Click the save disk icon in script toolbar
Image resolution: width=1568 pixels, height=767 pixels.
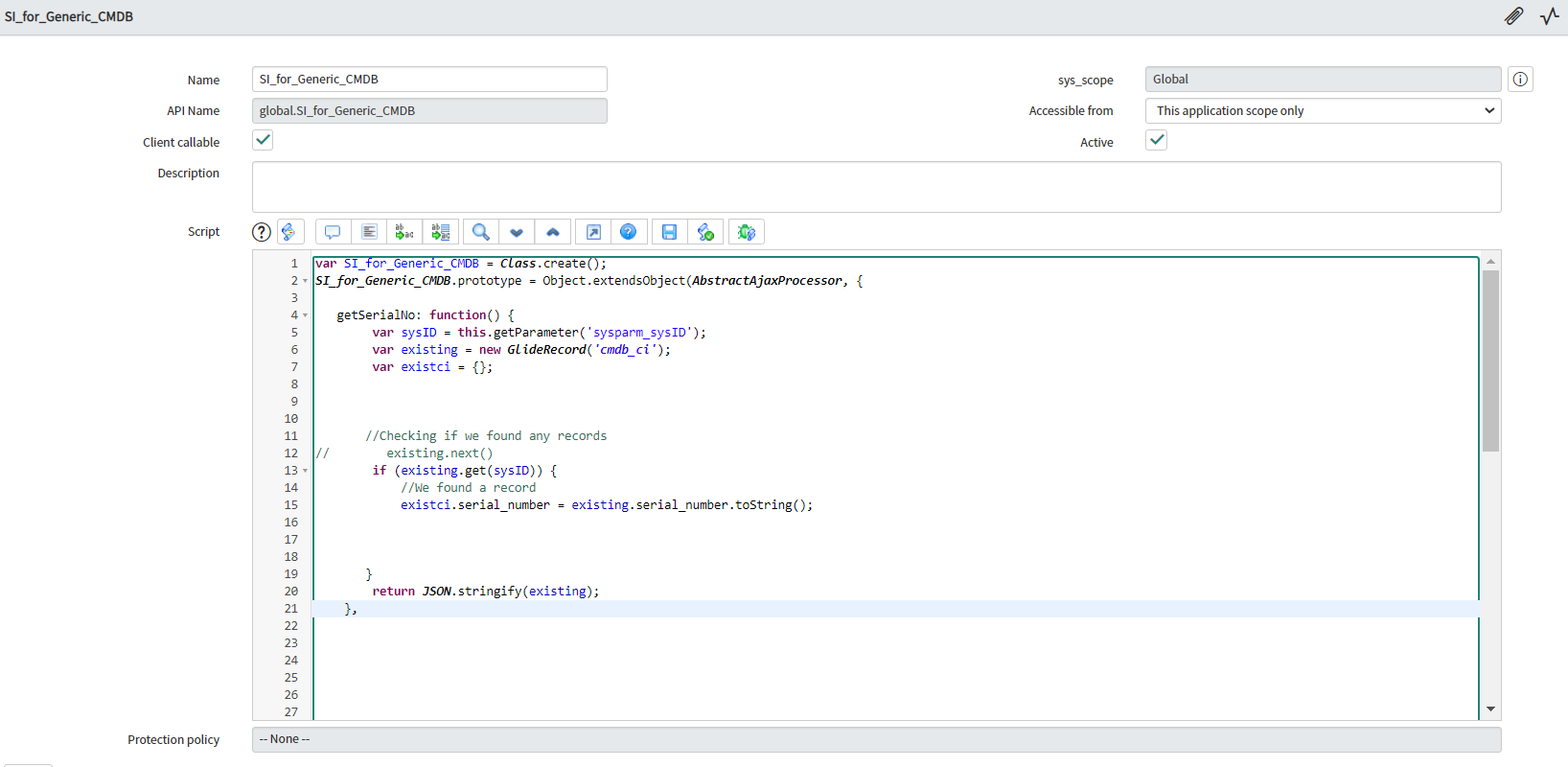[x=669, y=232]
